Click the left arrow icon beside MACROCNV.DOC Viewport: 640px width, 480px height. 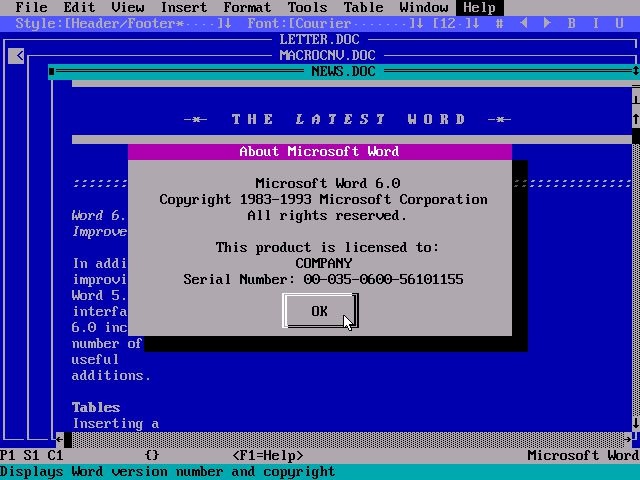16,56
